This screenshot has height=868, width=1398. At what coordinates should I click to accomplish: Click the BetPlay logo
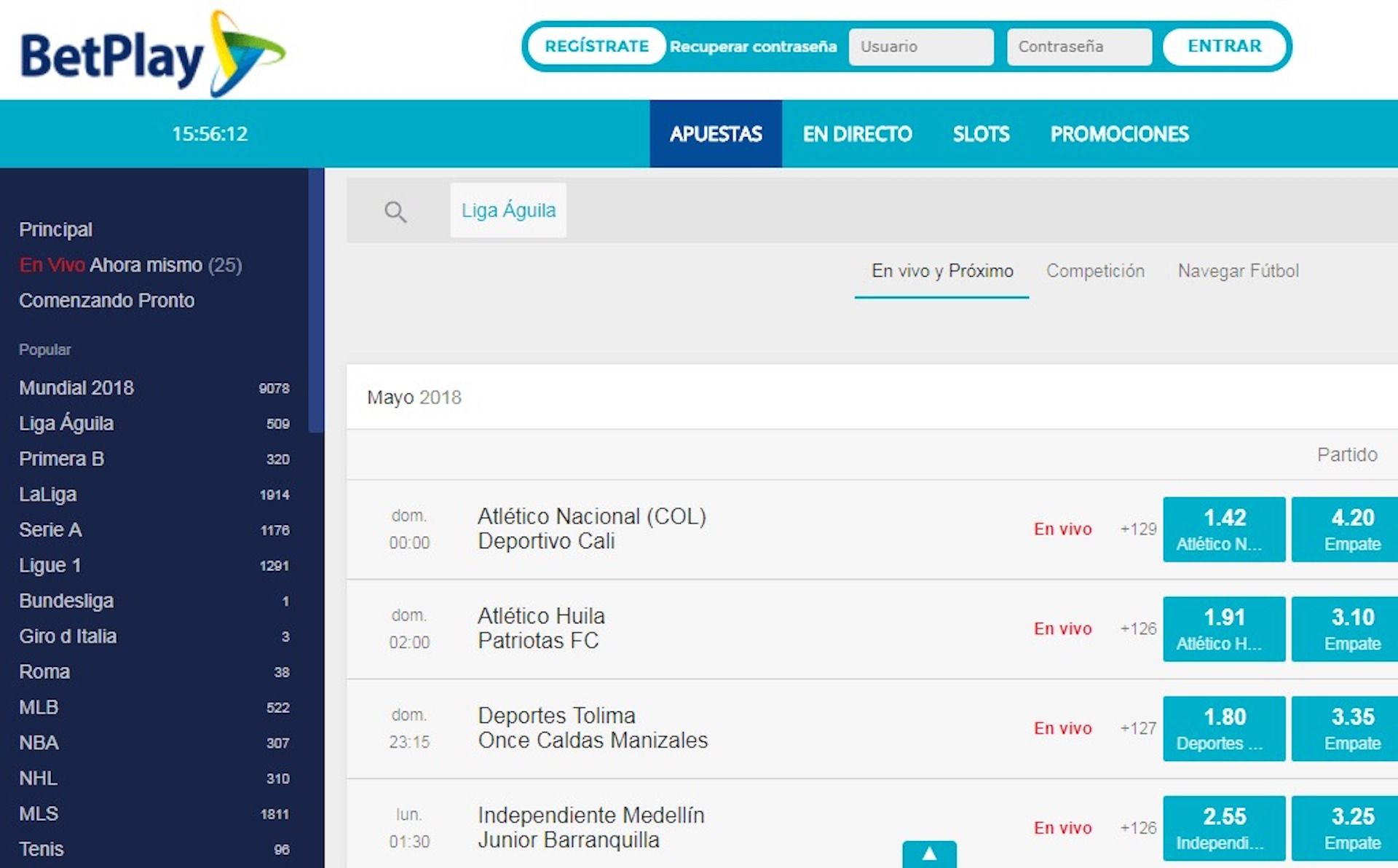[x=153, y=54]
